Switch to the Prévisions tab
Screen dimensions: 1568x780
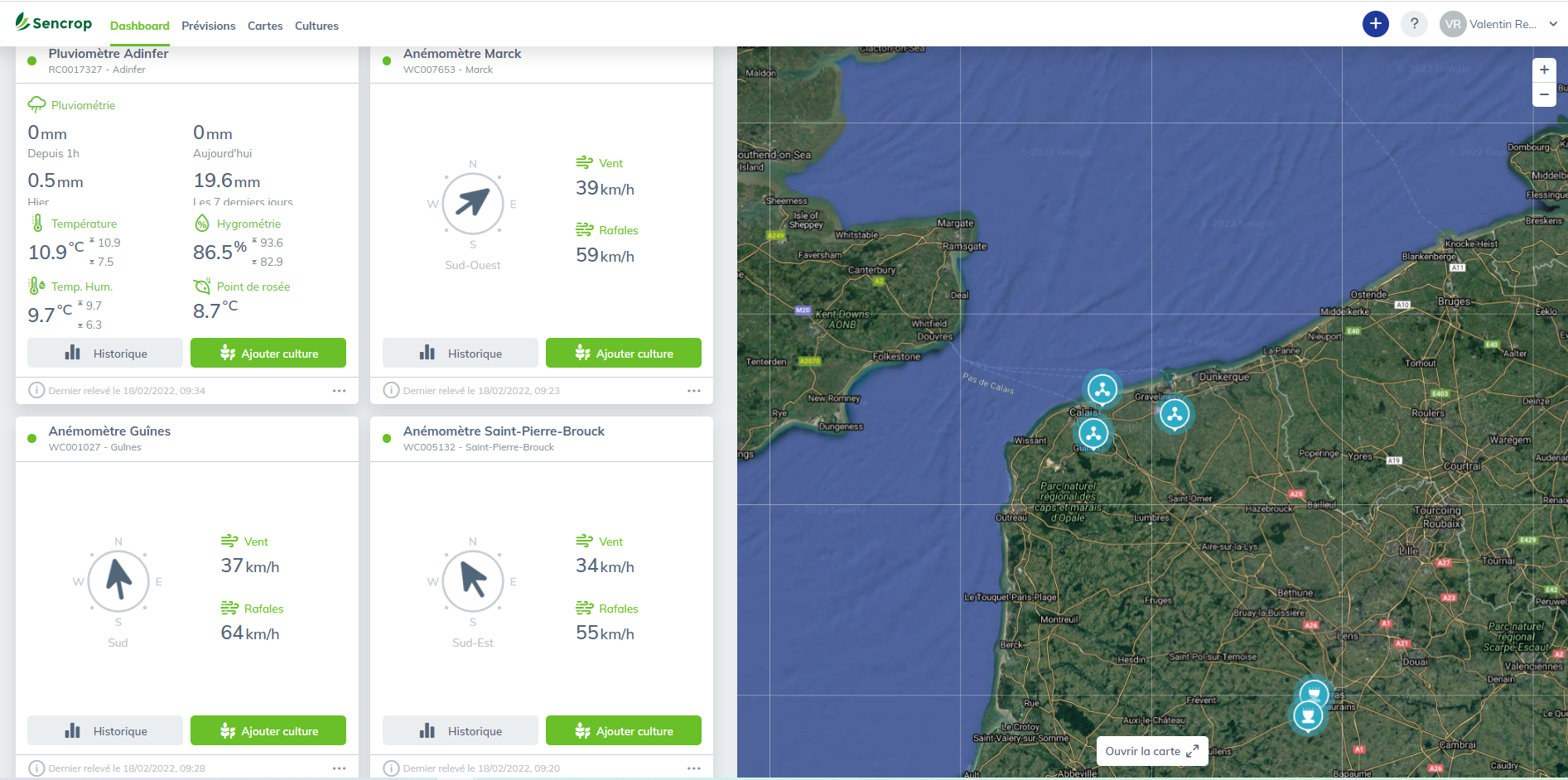click(209, 26)
